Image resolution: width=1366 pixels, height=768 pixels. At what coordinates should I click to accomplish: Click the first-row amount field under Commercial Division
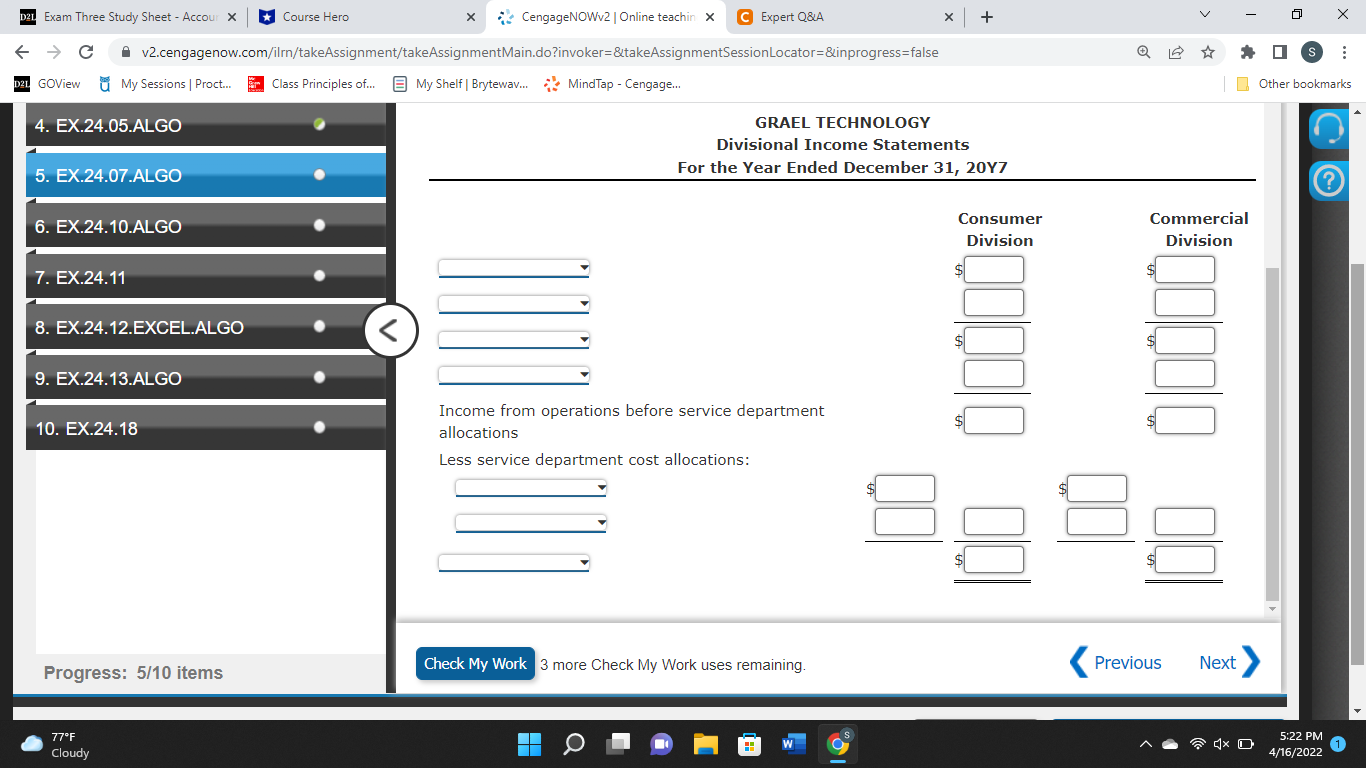click(x=1185, y=269)
